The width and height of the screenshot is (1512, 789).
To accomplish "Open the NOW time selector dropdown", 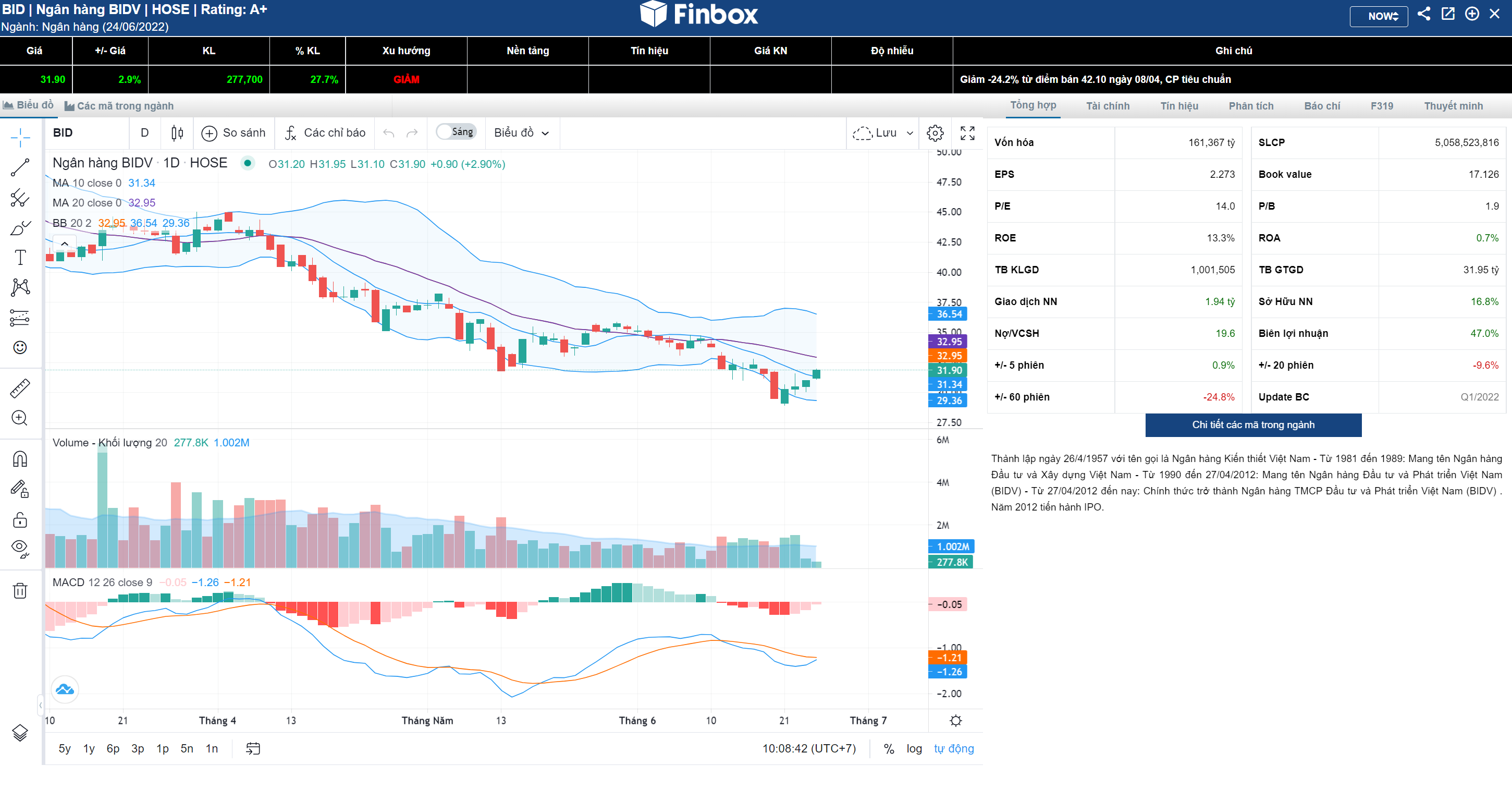I will pos(1379,16).
